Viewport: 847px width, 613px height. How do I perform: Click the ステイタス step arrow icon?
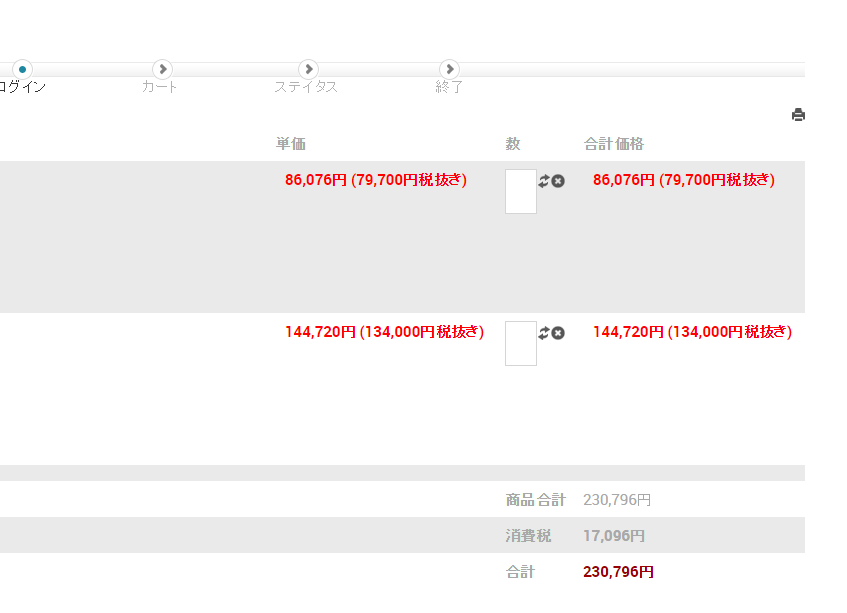pyautogui.click(x=308, y=69)
